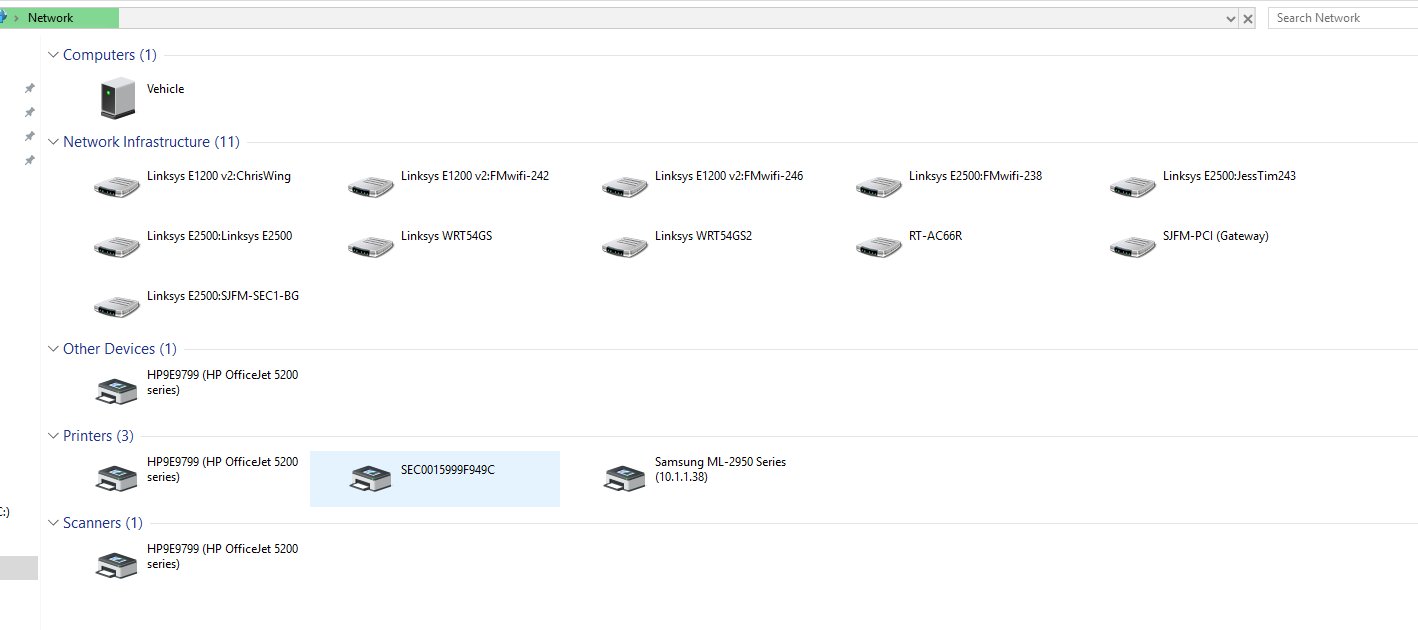Screen dimensions: 1418x630
Task: Select Linksys E2500:Linksys E2500 router icon
Action: [117, 247]
